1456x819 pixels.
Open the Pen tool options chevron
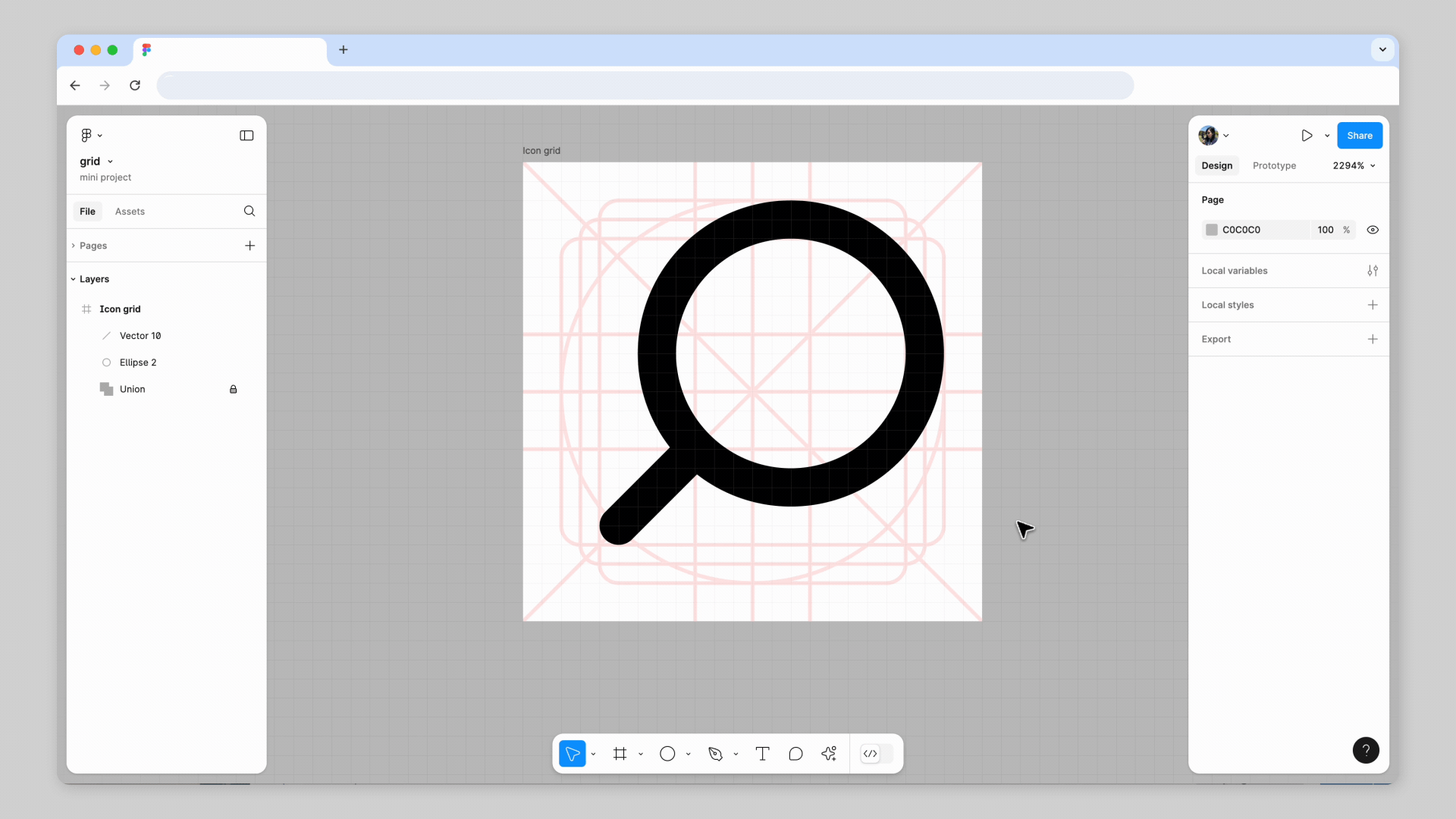pos(736,754)
